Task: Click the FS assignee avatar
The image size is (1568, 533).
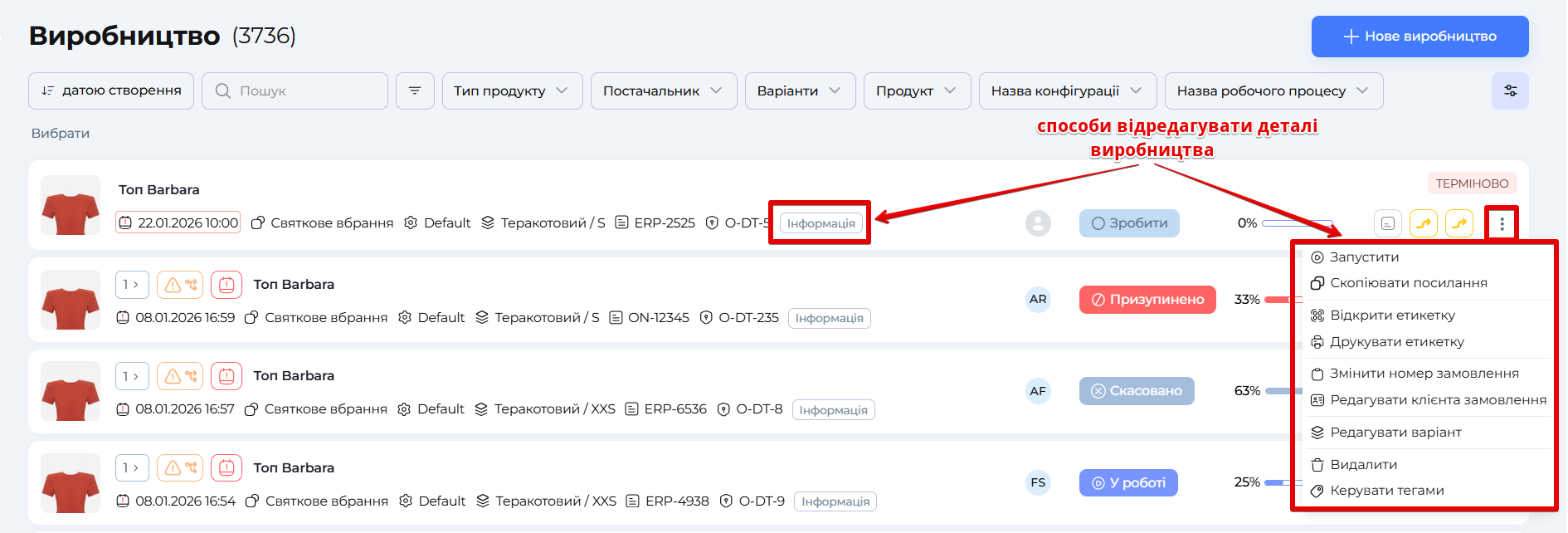Action: tap(1038, 482)
